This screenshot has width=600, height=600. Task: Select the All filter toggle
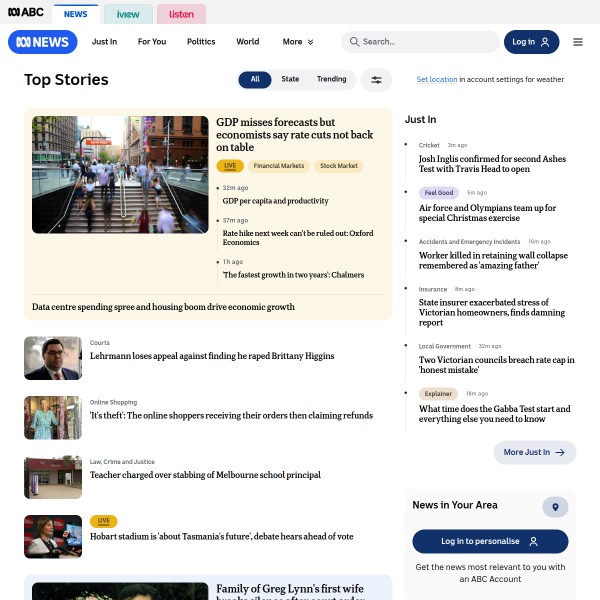point(255,79)
